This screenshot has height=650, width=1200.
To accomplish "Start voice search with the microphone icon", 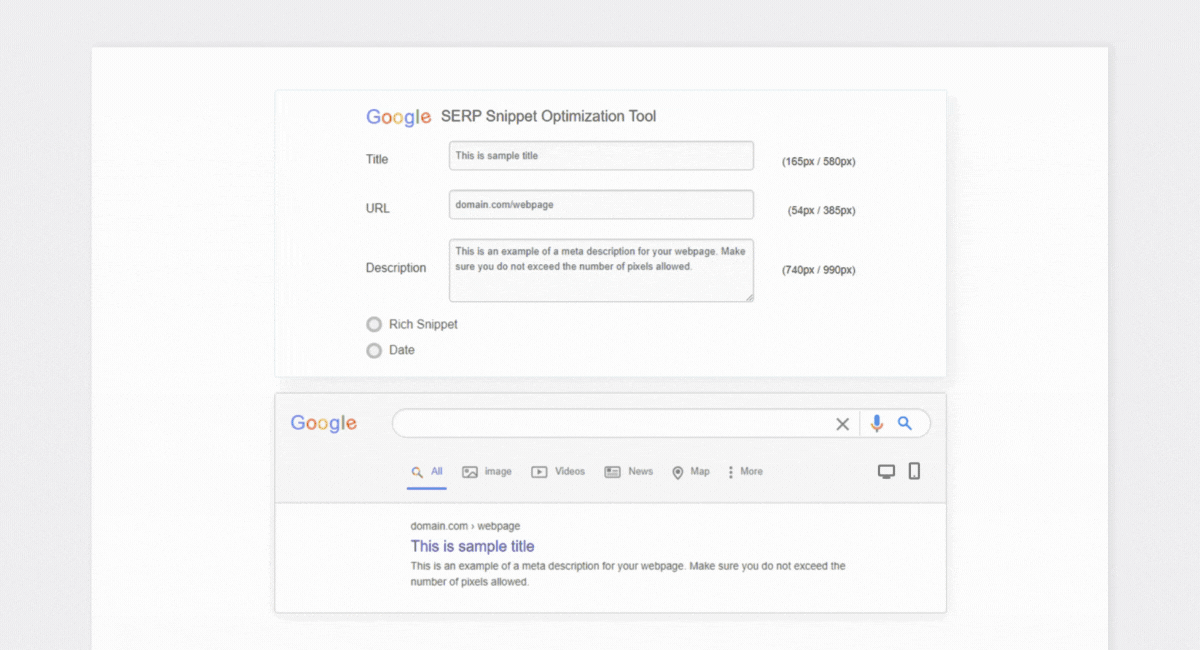I will 877,424.
